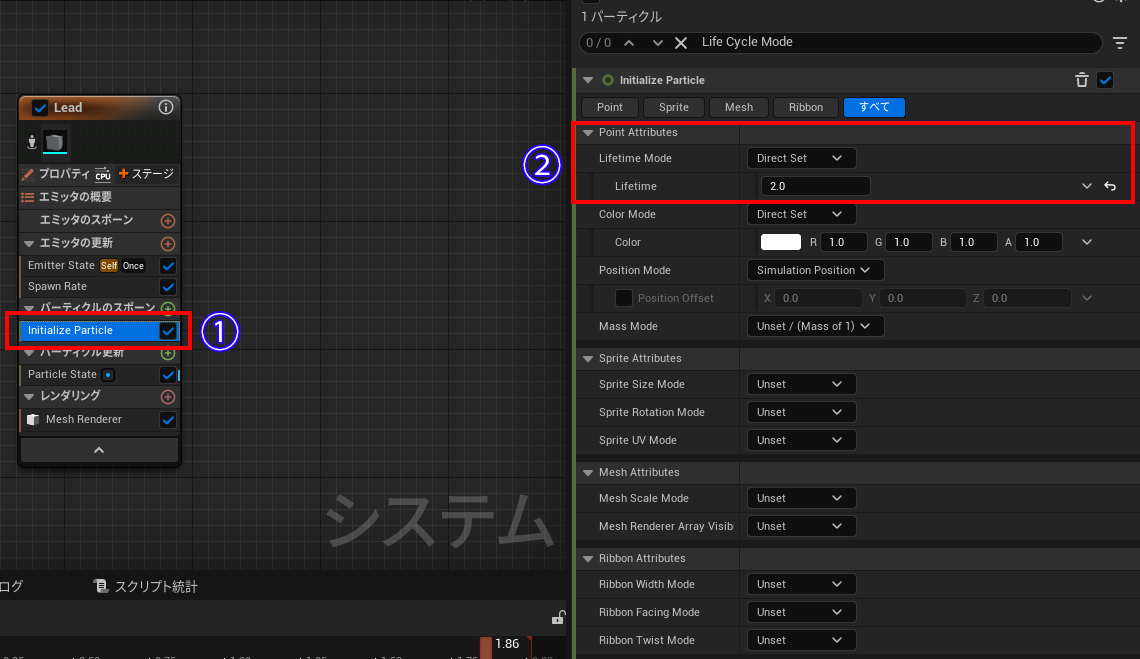Add module to エミッタの更新

tap(168, 244)
